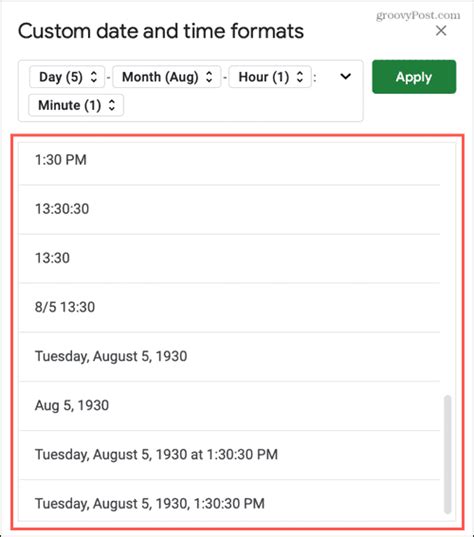Choose the 8/5 13:30 format
The width and height of the screenshot is (474, 537).
click(x=229, y=307)
